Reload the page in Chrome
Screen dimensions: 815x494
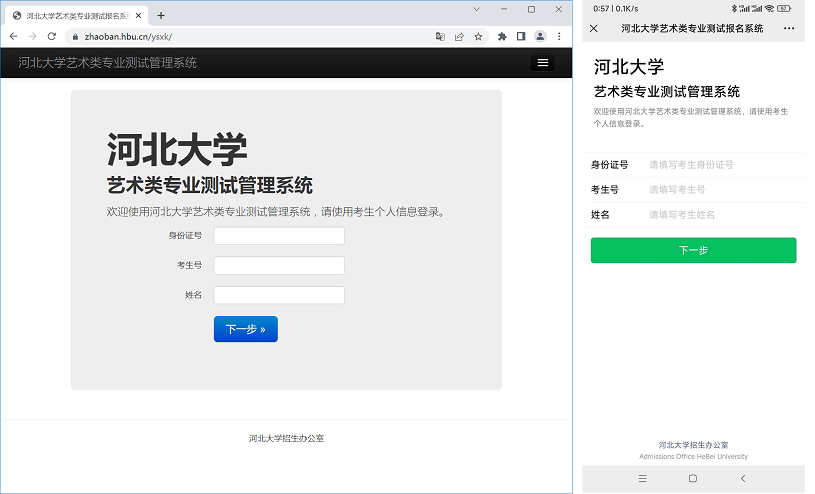pos(51,36)
